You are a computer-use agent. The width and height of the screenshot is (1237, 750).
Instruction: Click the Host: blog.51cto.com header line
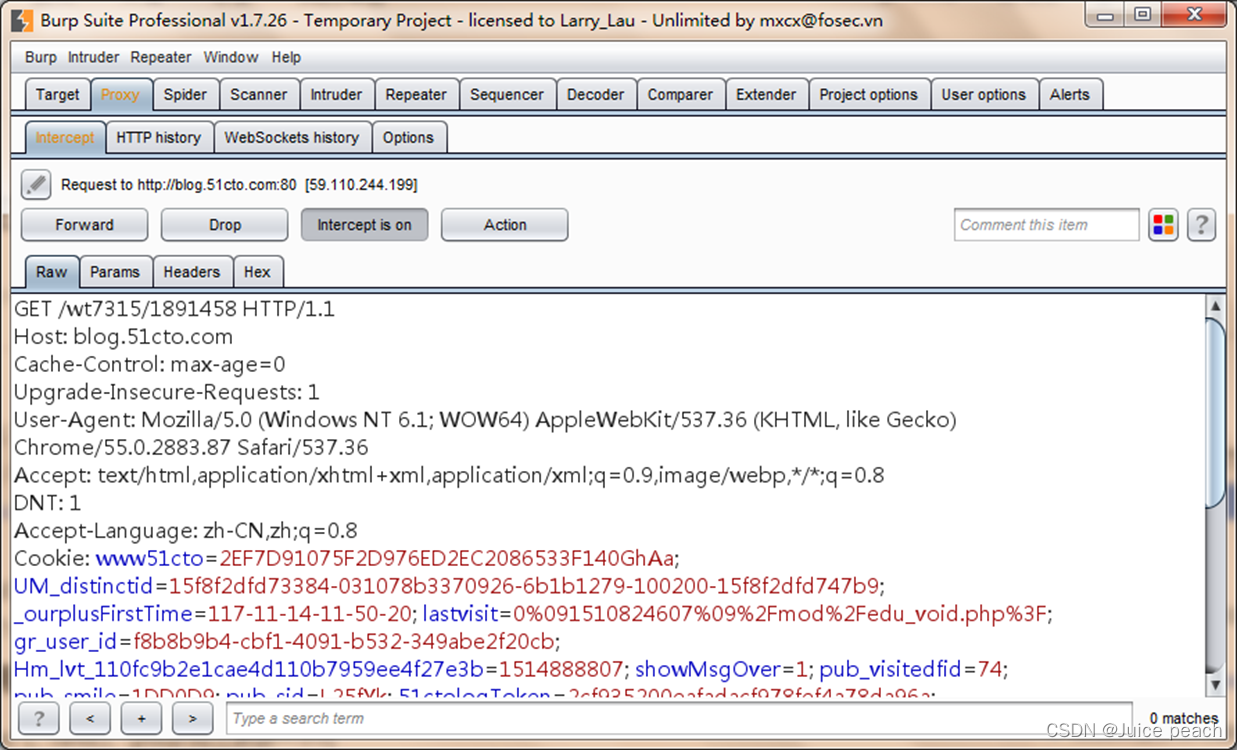[x=123, y=337]
